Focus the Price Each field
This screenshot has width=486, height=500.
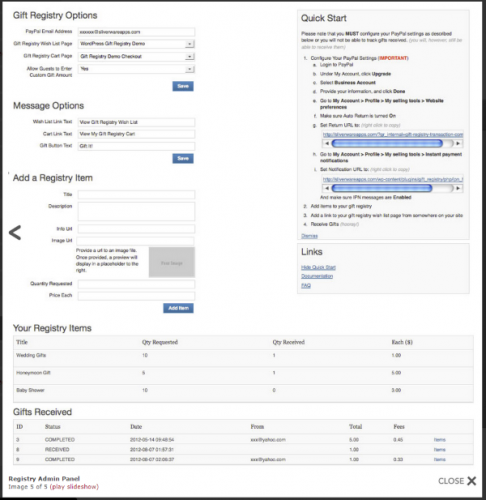[136, 296]
